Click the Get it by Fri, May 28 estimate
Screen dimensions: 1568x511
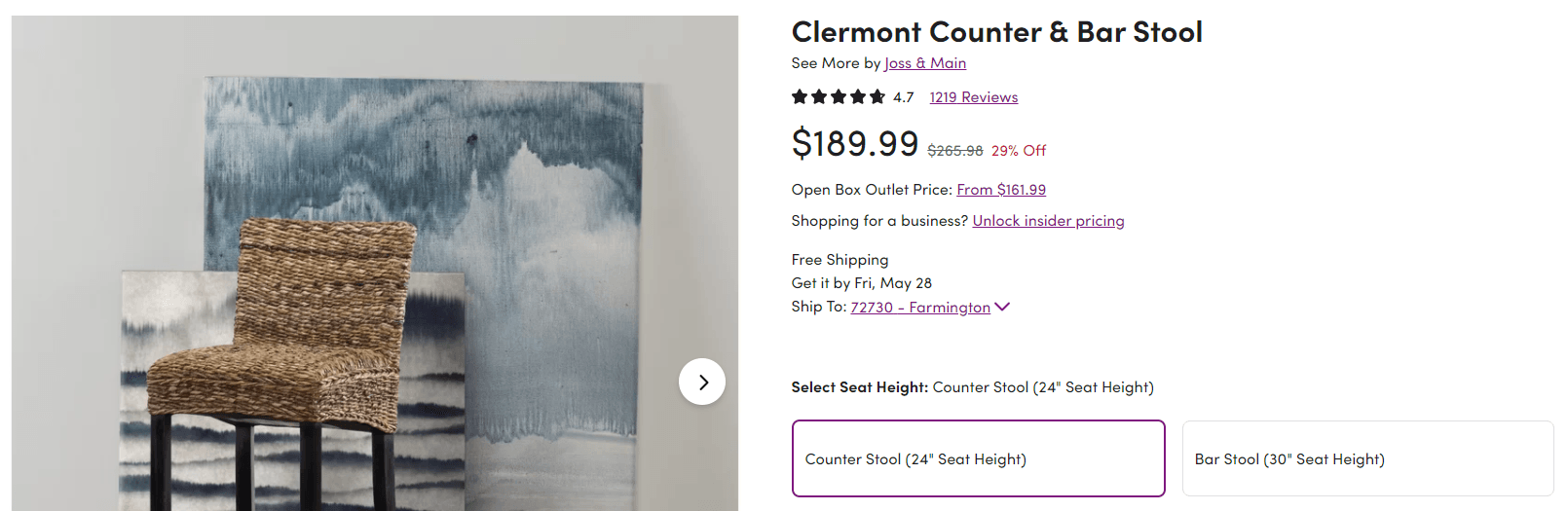pos(862,283)
